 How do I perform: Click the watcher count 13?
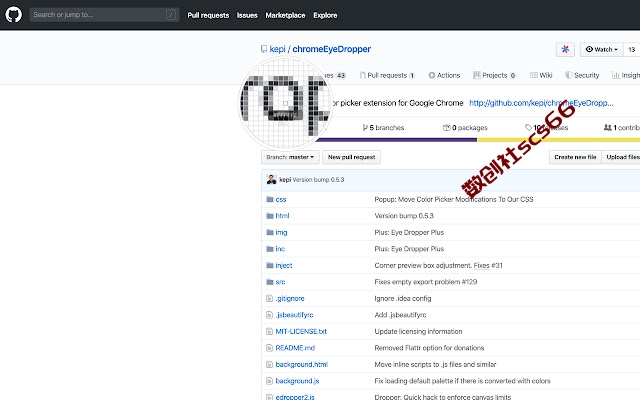pos(631,49)
